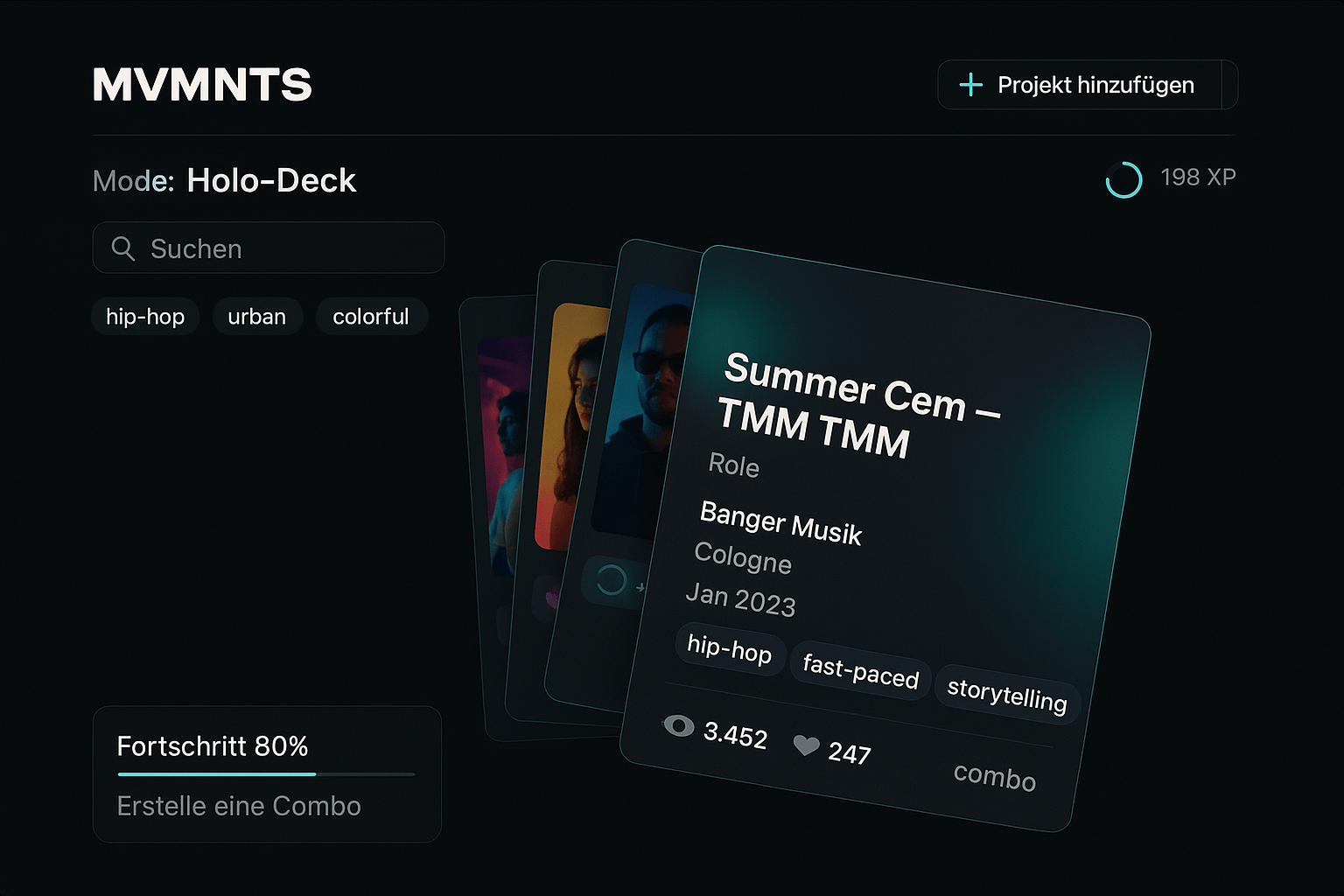
Task: Click the eye views icon on card
Action: 678,725
